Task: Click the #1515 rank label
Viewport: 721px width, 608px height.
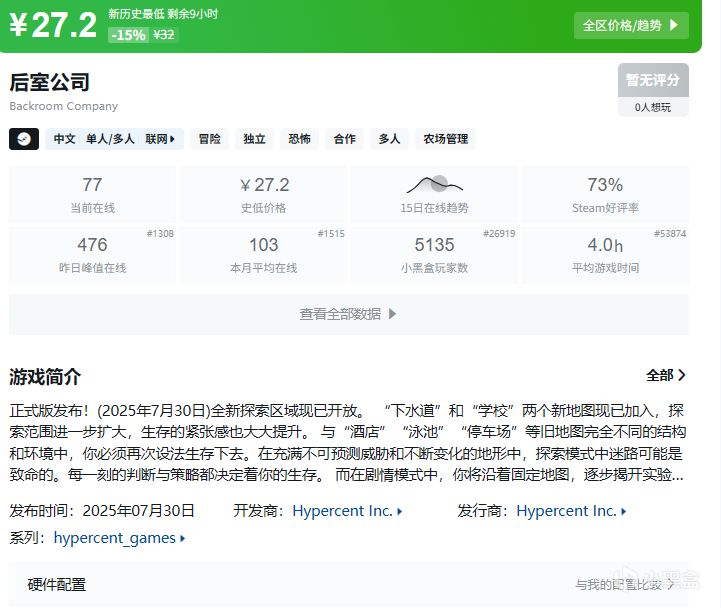Action: pyautogui.click(x=331, y=234)
